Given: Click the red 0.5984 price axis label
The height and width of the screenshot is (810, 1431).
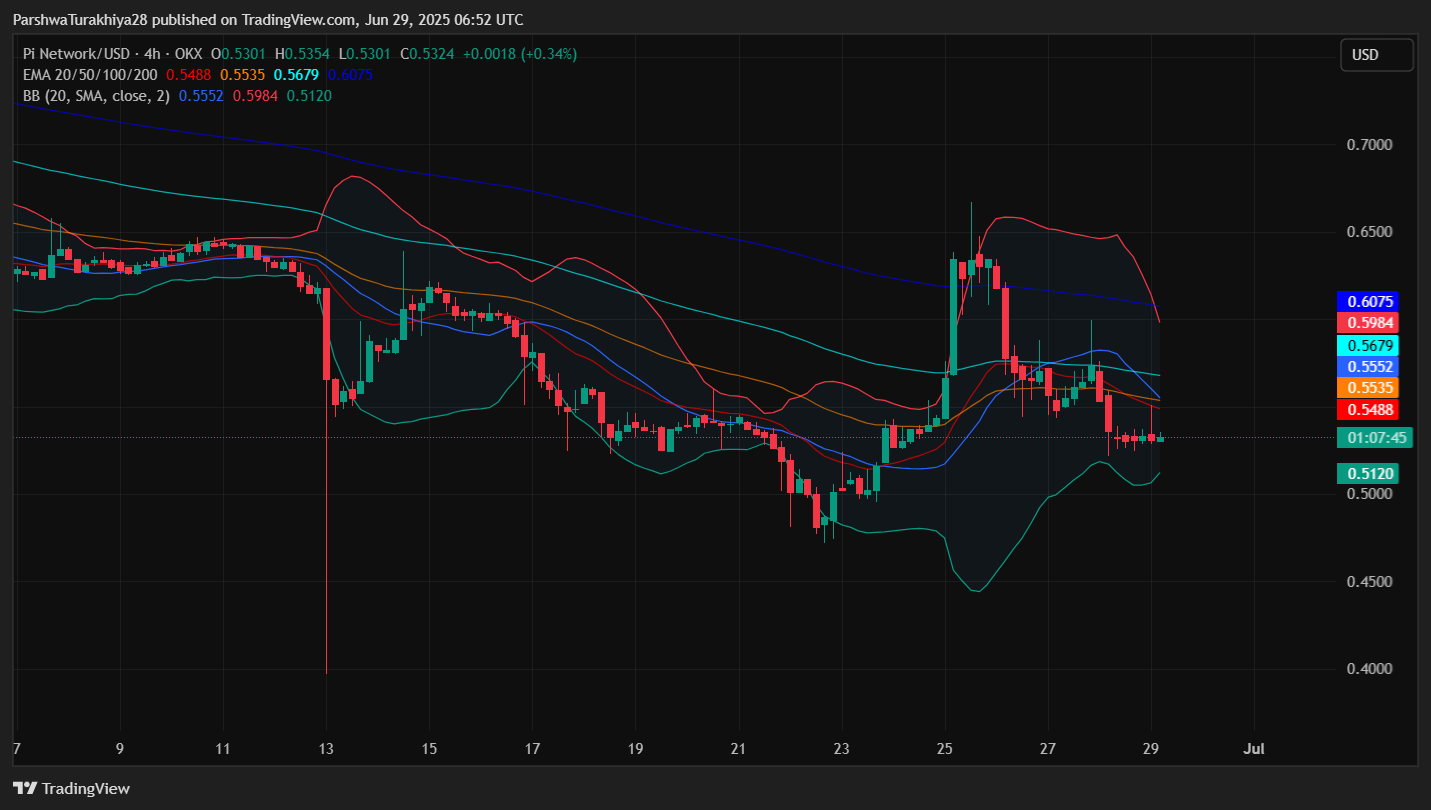Looking at the screenshot, I should click(x=1366, y=323).
